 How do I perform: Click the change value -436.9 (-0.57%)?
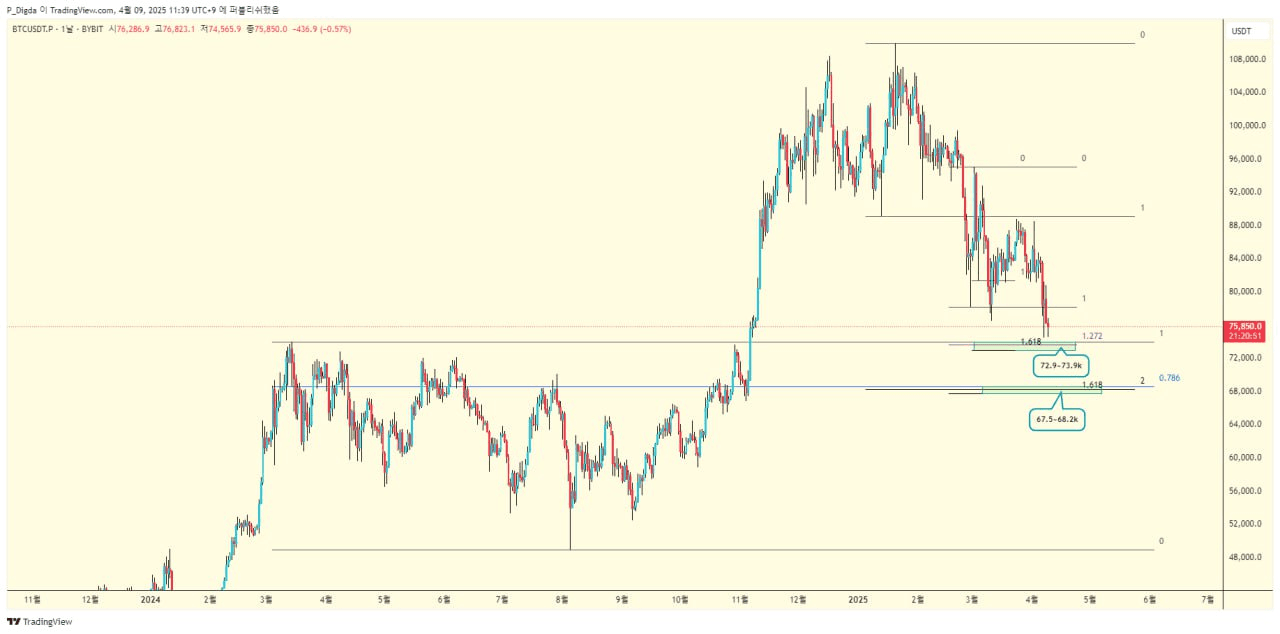click(322, 29)
